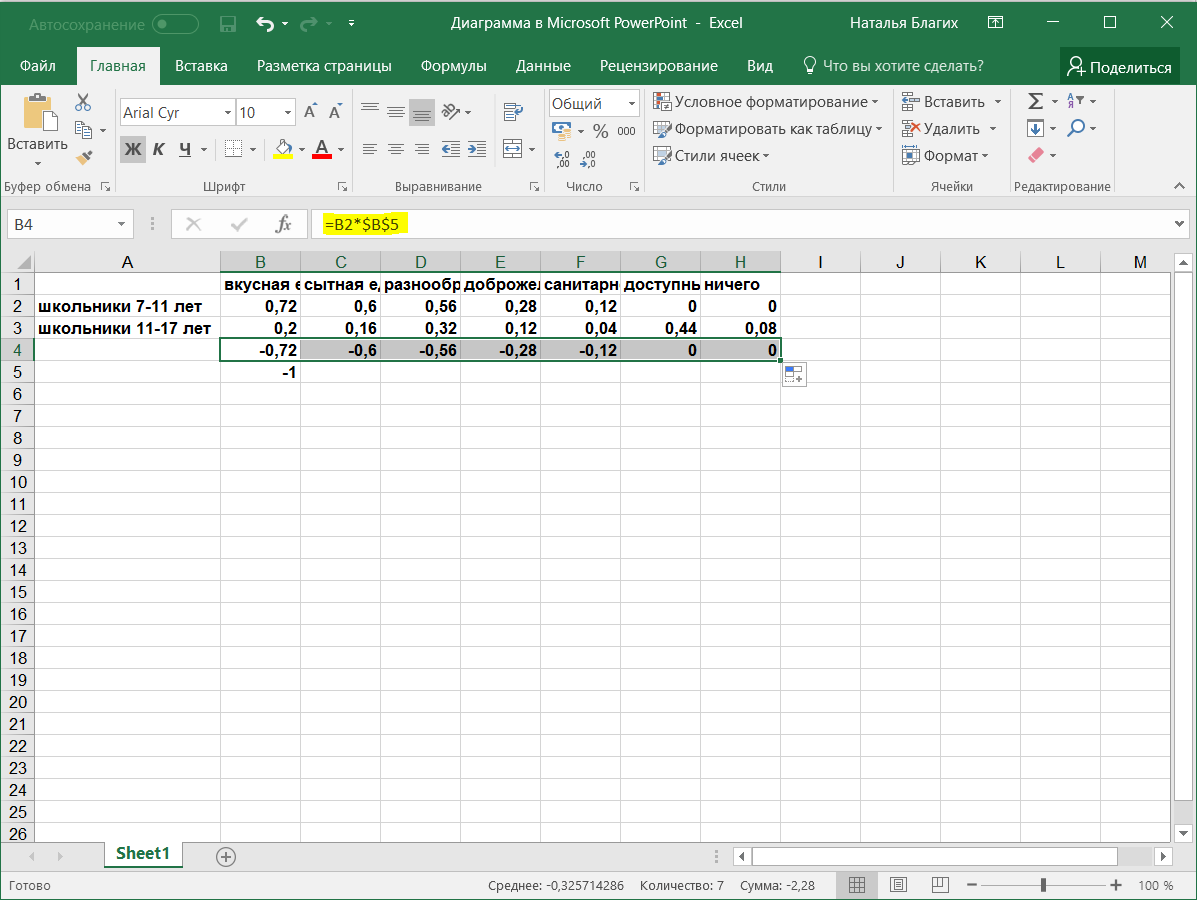Toggle Bold formatting button
This screenshot has height=900, width=1197.
click(x=132, y=150)
